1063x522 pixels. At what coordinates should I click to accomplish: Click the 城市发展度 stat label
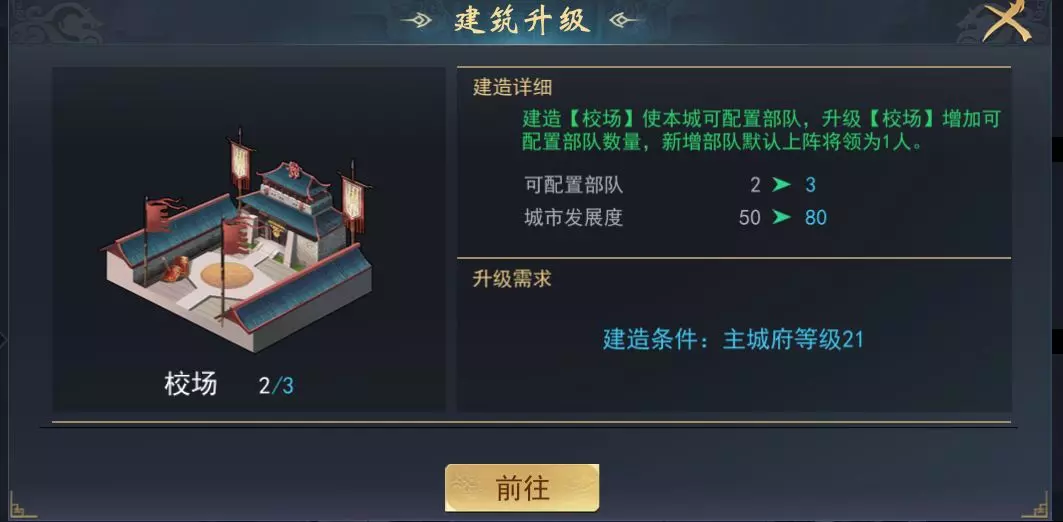pyautogui.click(x=573, y=217)
